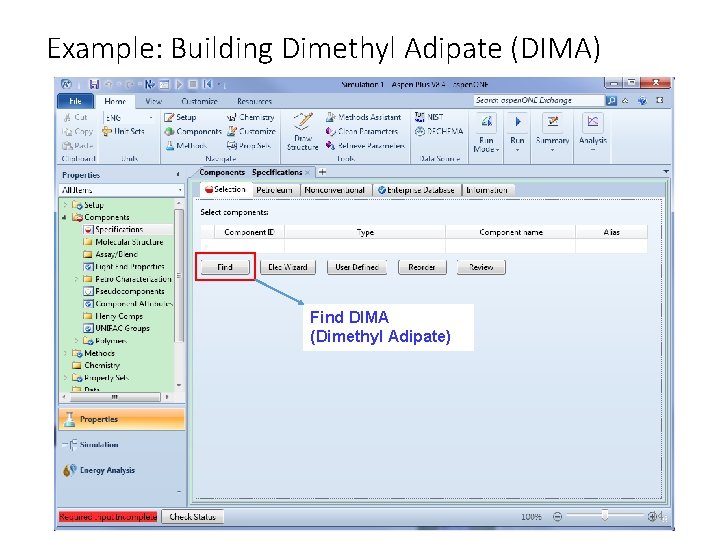Switch to the Customize ribbon tab
The image size is (720, 540).
click(x=199, y=101)
